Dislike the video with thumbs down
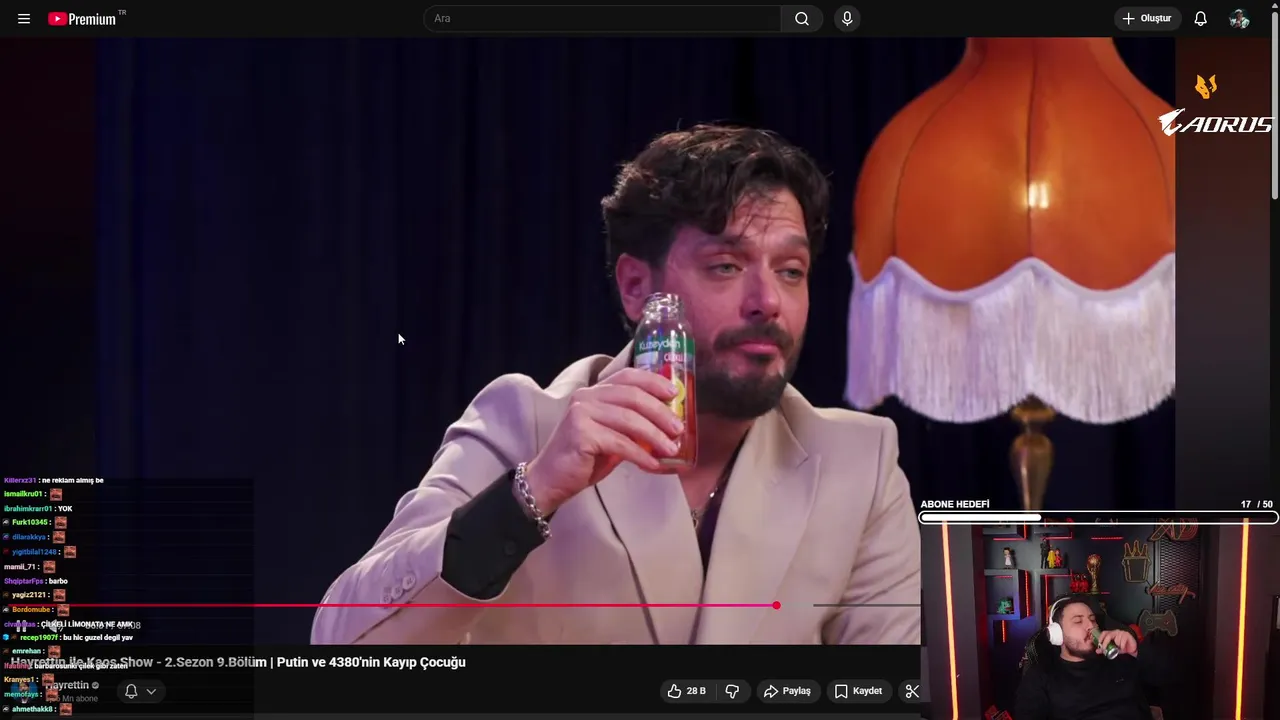 (732, 691)
